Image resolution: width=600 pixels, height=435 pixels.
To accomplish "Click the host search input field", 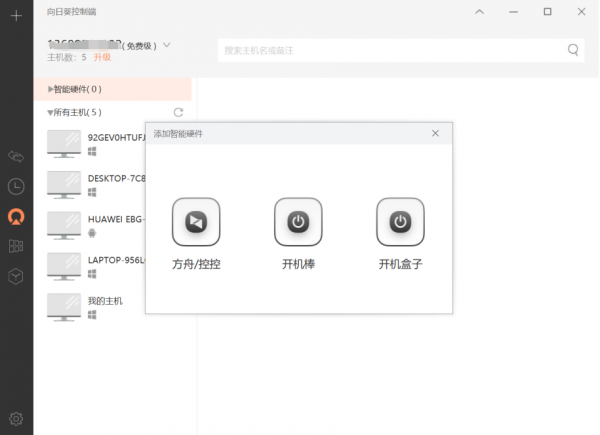I will (x=390, y=49).
